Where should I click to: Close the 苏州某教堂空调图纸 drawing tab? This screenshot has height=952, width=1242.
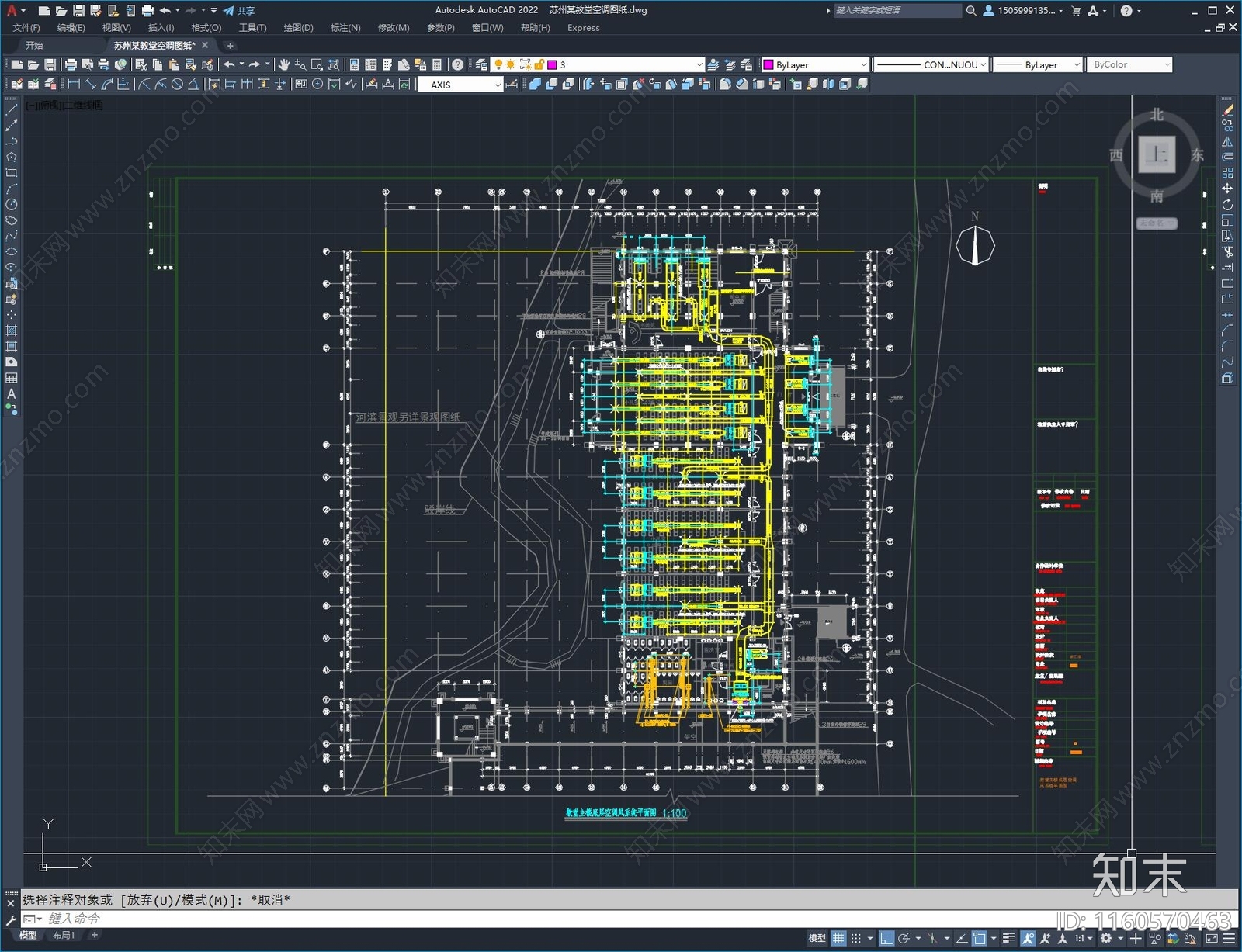pos(205,46)
